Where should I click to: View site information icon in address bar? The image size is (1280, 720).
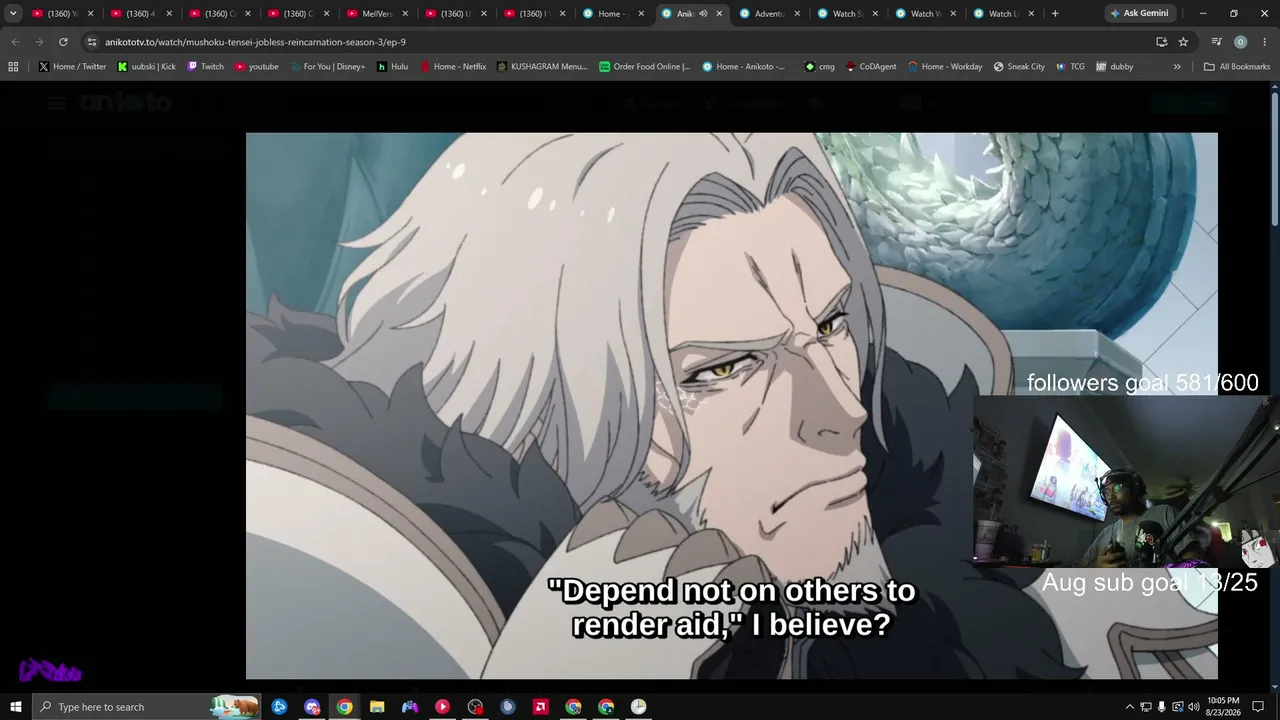(x=92, y=42)
